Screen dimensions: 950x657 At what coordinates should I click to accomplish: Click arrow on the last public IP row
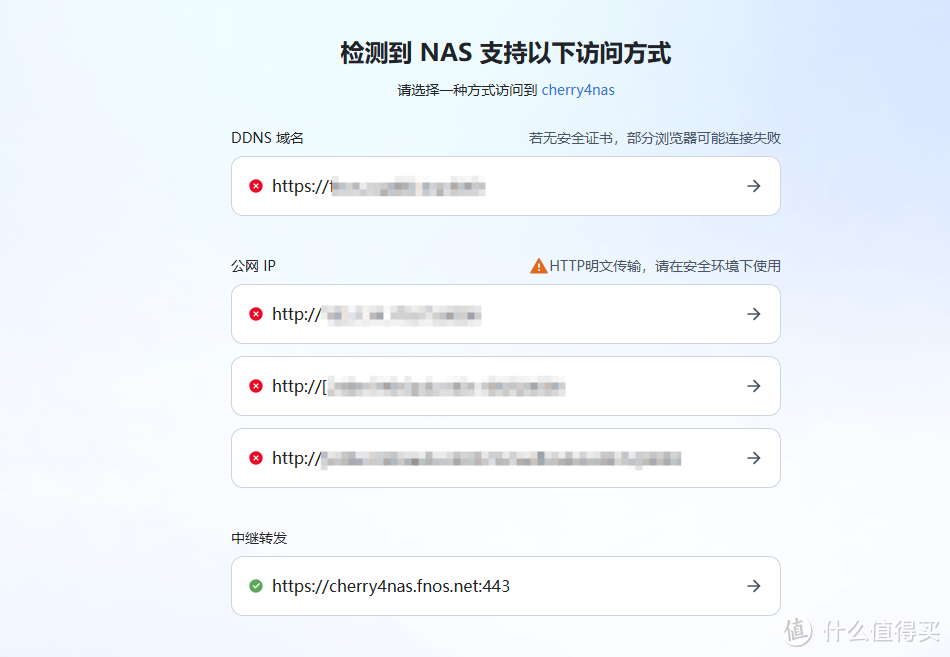(x=754, y=458)
